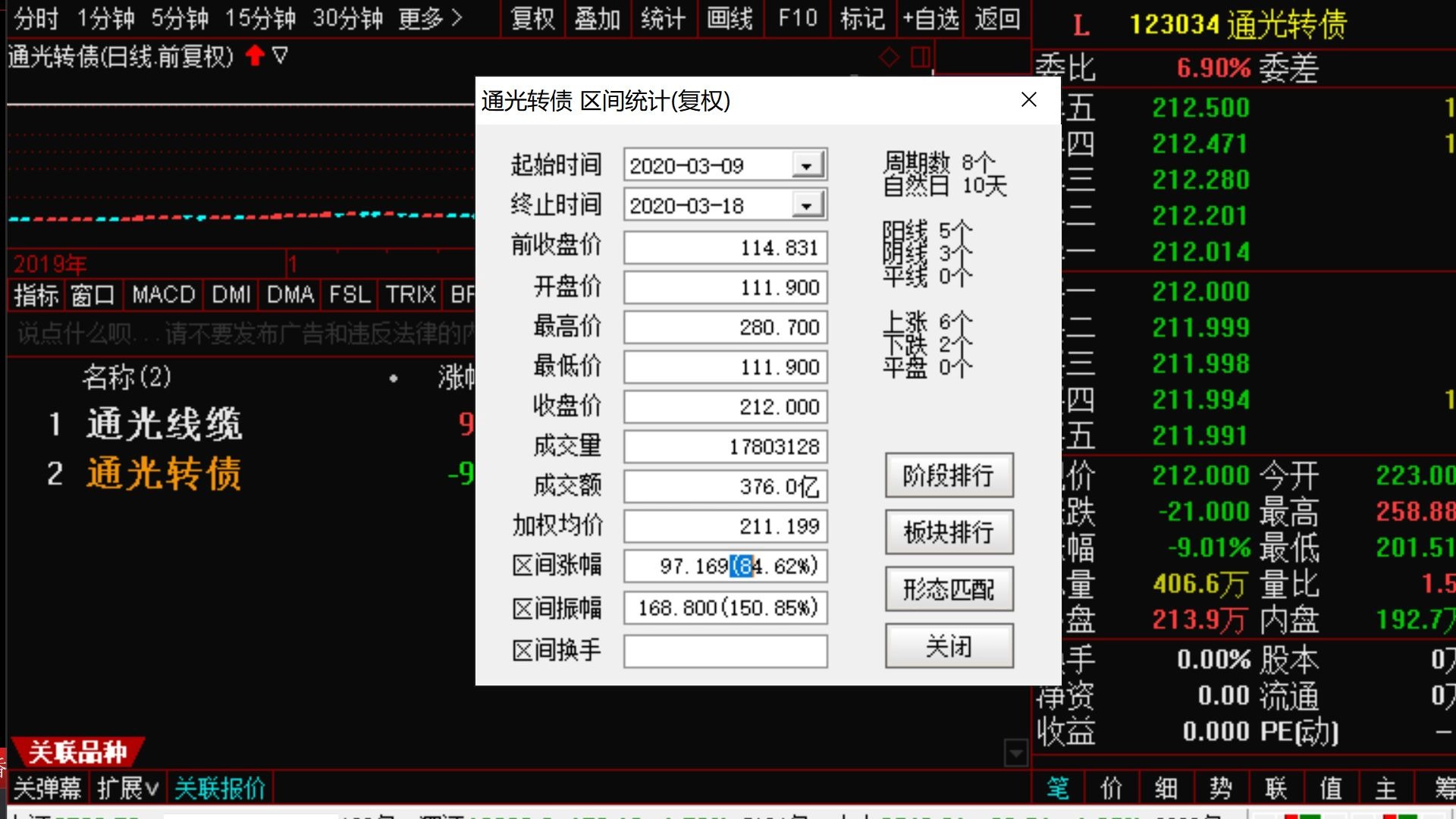Switch to 1分钟 chart period
This screenshot has height=819, width=1456.
pos(105,18)
